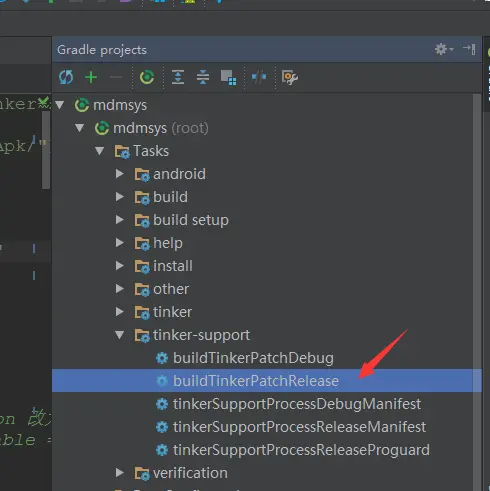Click the android folder icon
This screenshot has width=490, height=491.
tap(142, 175)
